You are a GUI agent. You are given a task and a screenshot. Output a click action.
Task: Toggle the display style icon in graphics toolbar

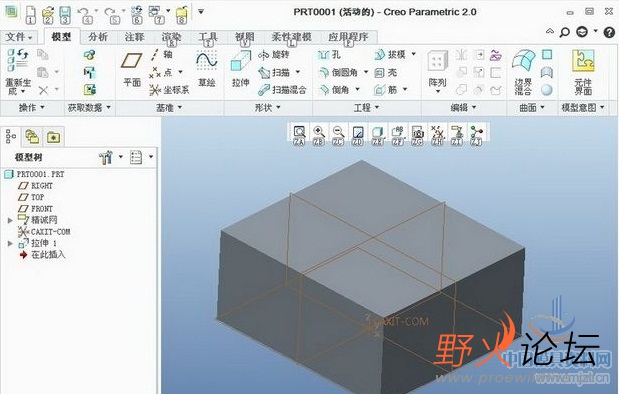(378, 132)
